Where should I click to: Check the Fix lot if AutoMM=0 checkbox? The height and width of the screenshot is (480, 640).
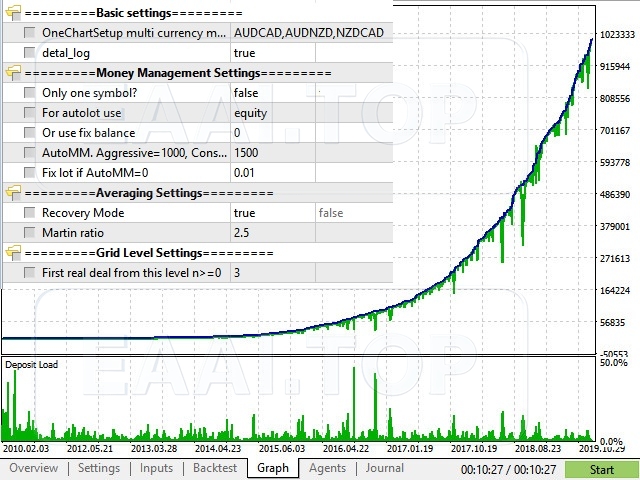[x=30, y=173]
